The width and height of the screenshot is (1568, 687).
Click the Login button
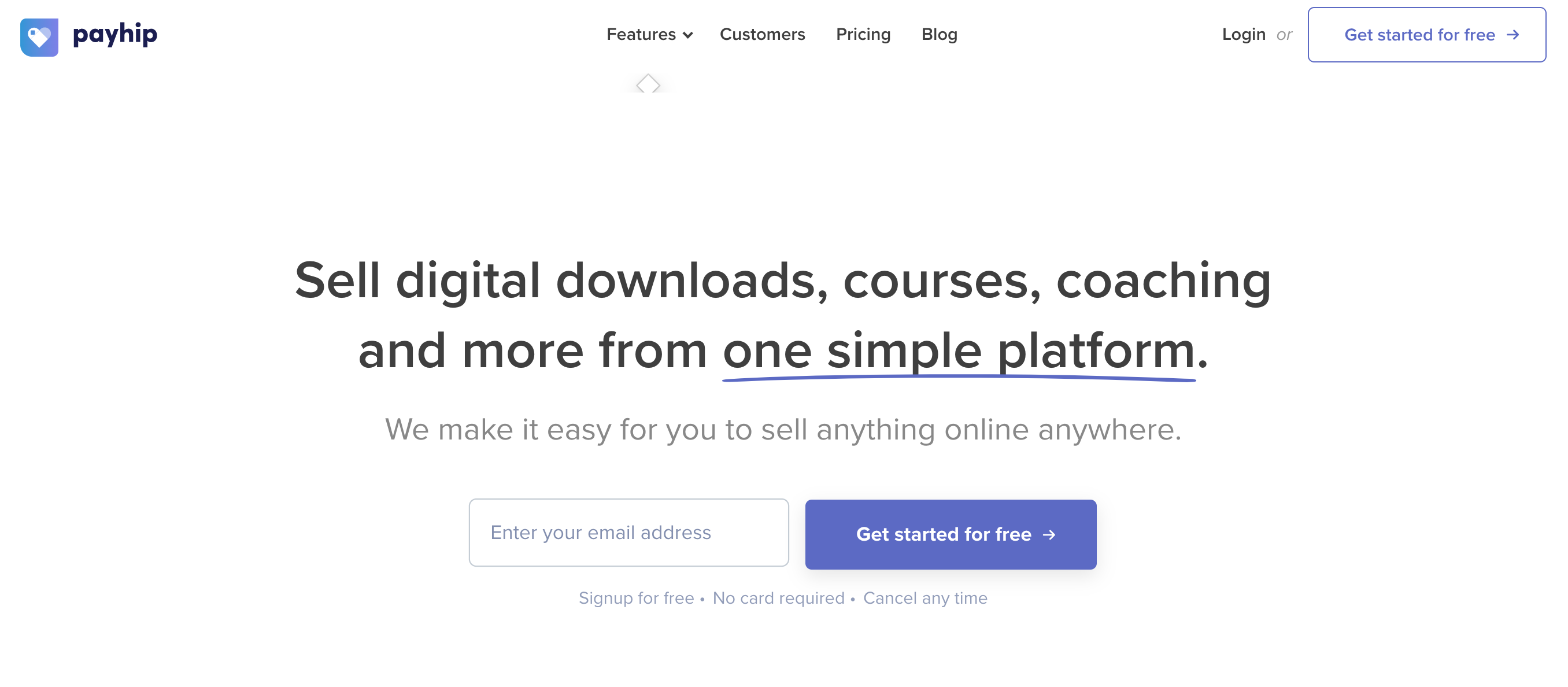pyautogui.click(x=1244, y=34)
